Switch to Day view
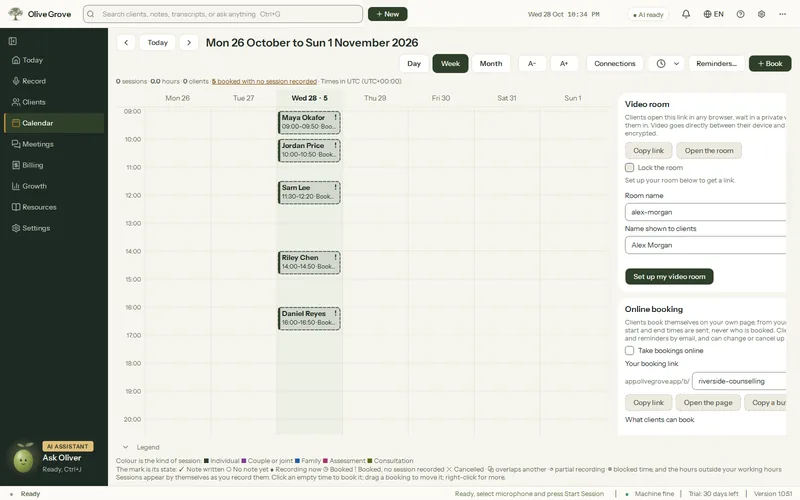 point(414,63)
